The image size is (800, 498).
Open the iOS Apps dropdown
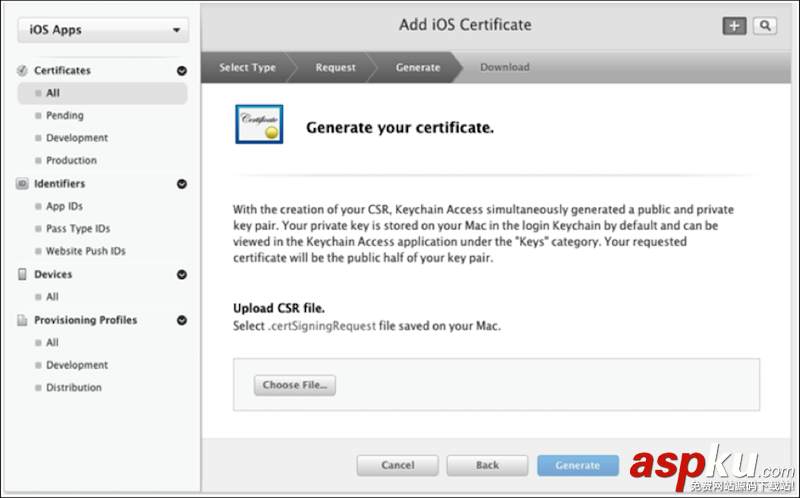102,30
